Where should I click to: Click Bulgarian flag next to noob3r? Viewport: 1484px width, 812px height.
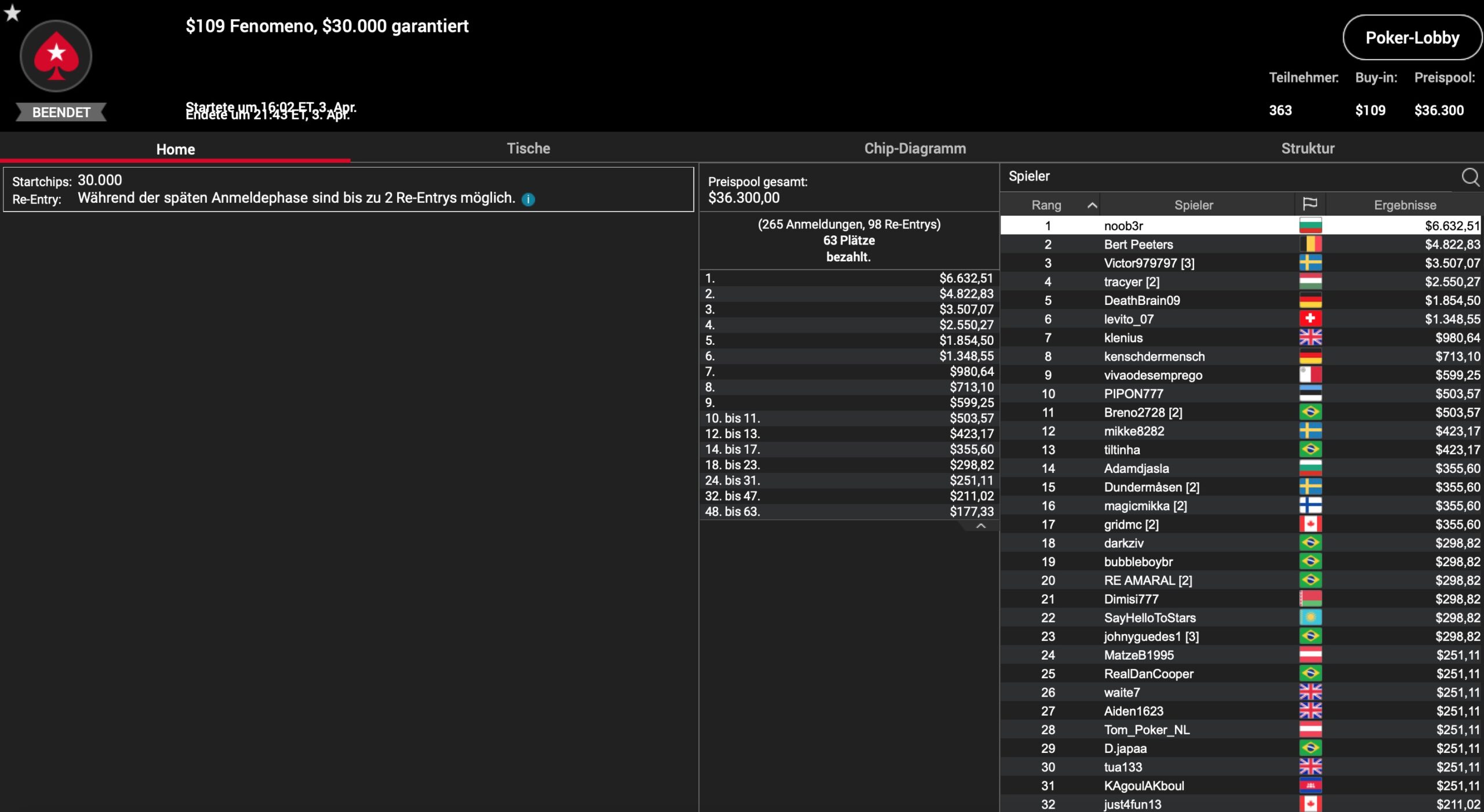pos(1310,225)
